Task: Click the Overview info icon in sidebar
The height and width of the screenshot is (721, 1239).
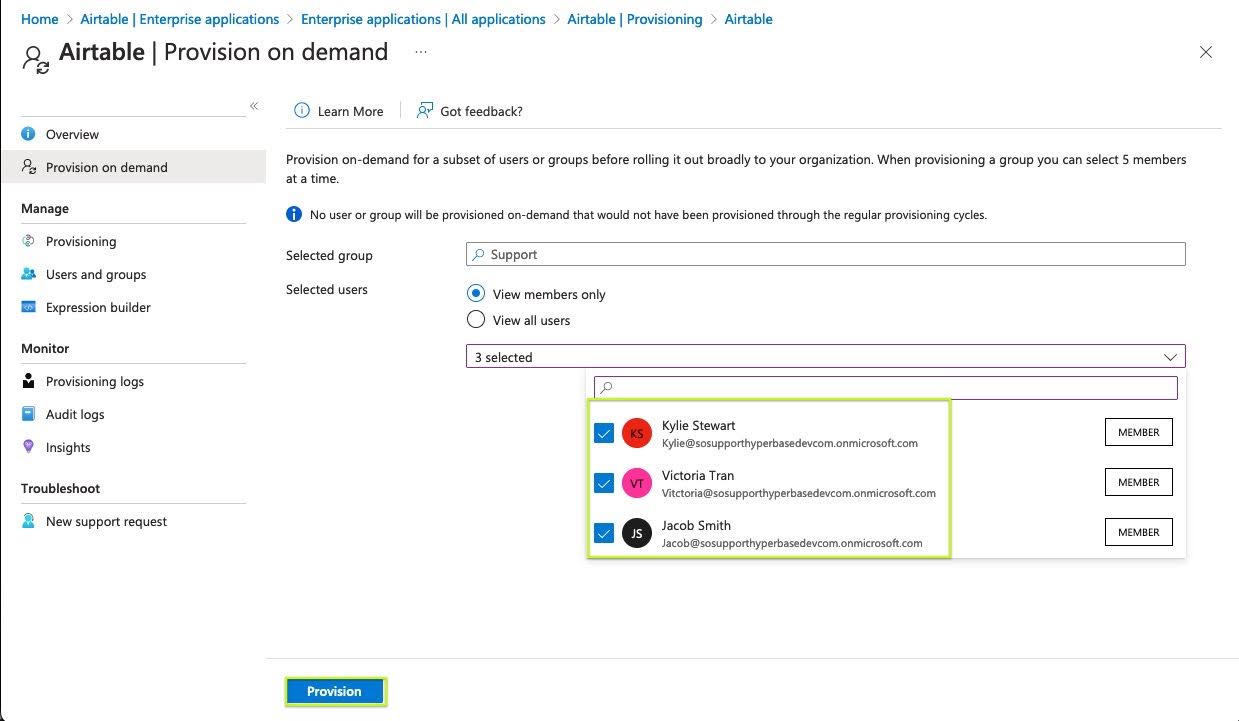Action: pyautogui.click(x=28, y=134)
